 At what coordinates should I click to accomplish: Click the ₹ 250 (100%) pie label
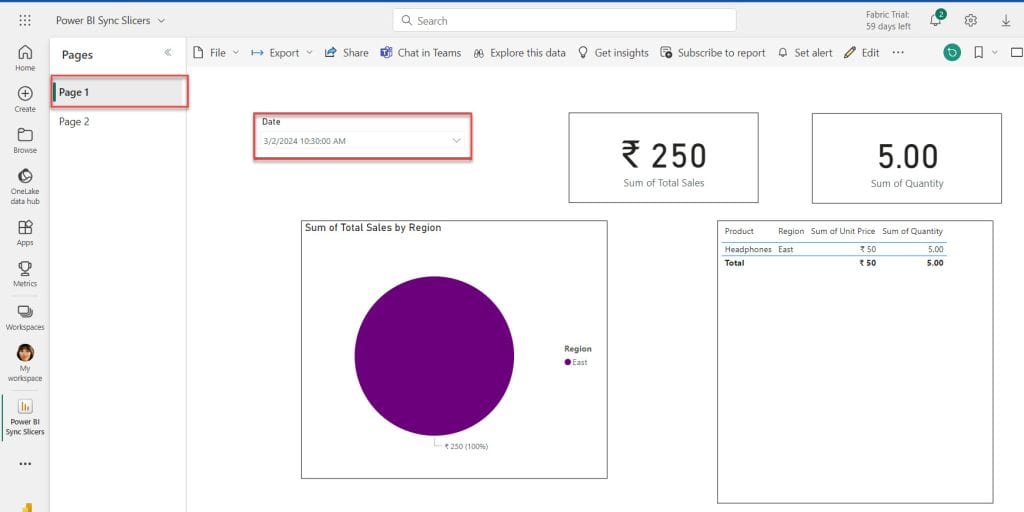point(466,447)
